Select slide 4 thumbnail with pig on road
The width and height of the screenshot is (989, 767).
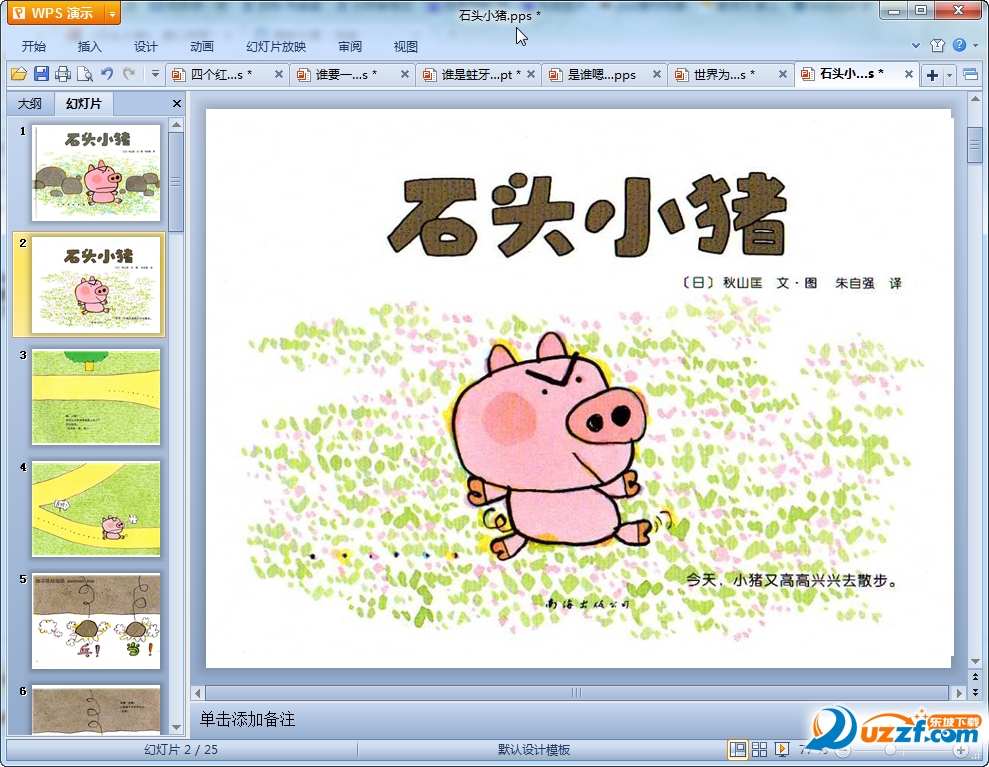click(x=96, y=508)
